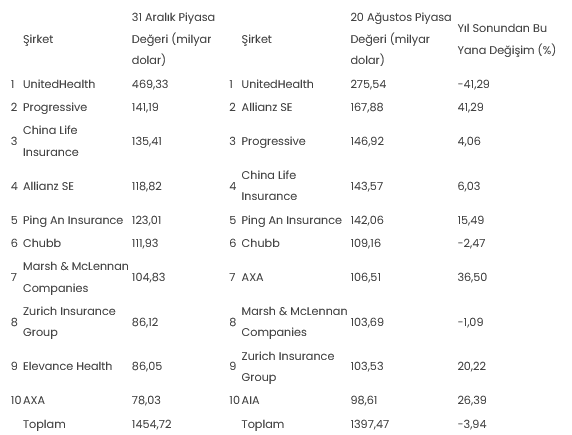Select Allianz SE in the right table
Viewport: 572px width, 435px height.
pyautogui.click(x=267, y=107)
